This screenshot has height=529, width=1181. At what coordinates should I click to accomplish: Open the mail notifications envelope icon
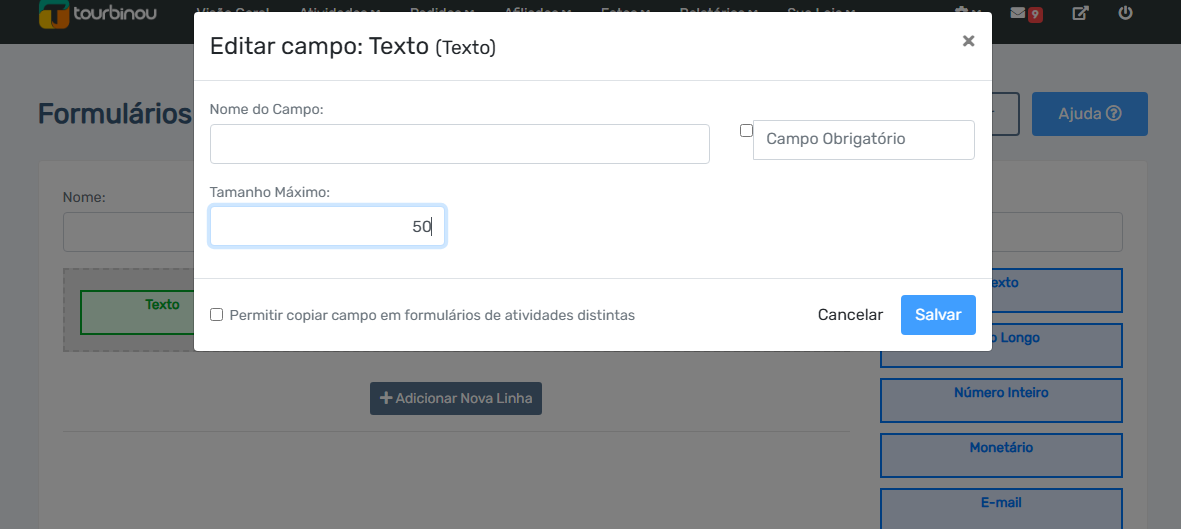(1018, 13)
